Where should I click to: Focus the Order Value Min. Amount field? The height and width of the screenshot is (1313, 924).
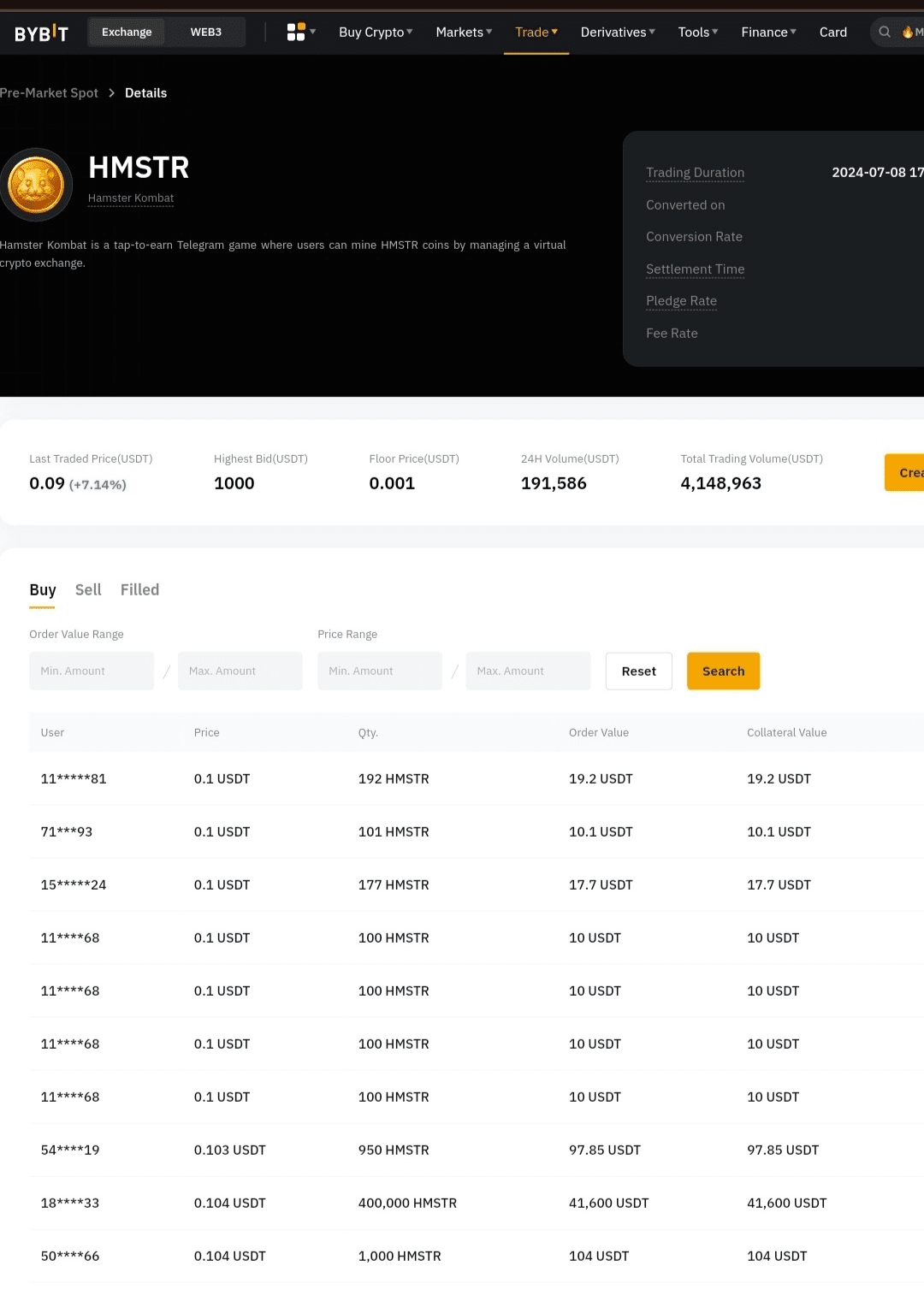pyautogui.click(x=92, y=671)
